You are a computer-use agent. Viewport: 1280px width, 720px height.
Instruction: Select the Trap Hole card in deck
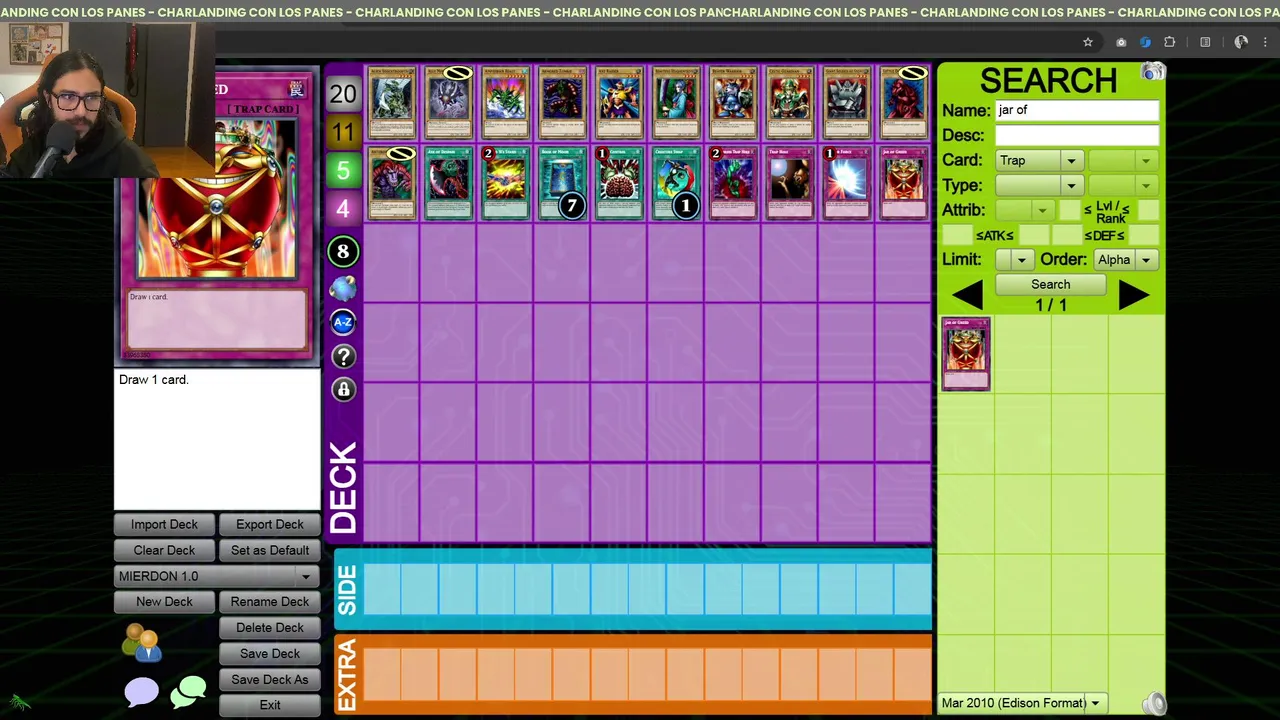pyautogui.click(x=790, y=183)
